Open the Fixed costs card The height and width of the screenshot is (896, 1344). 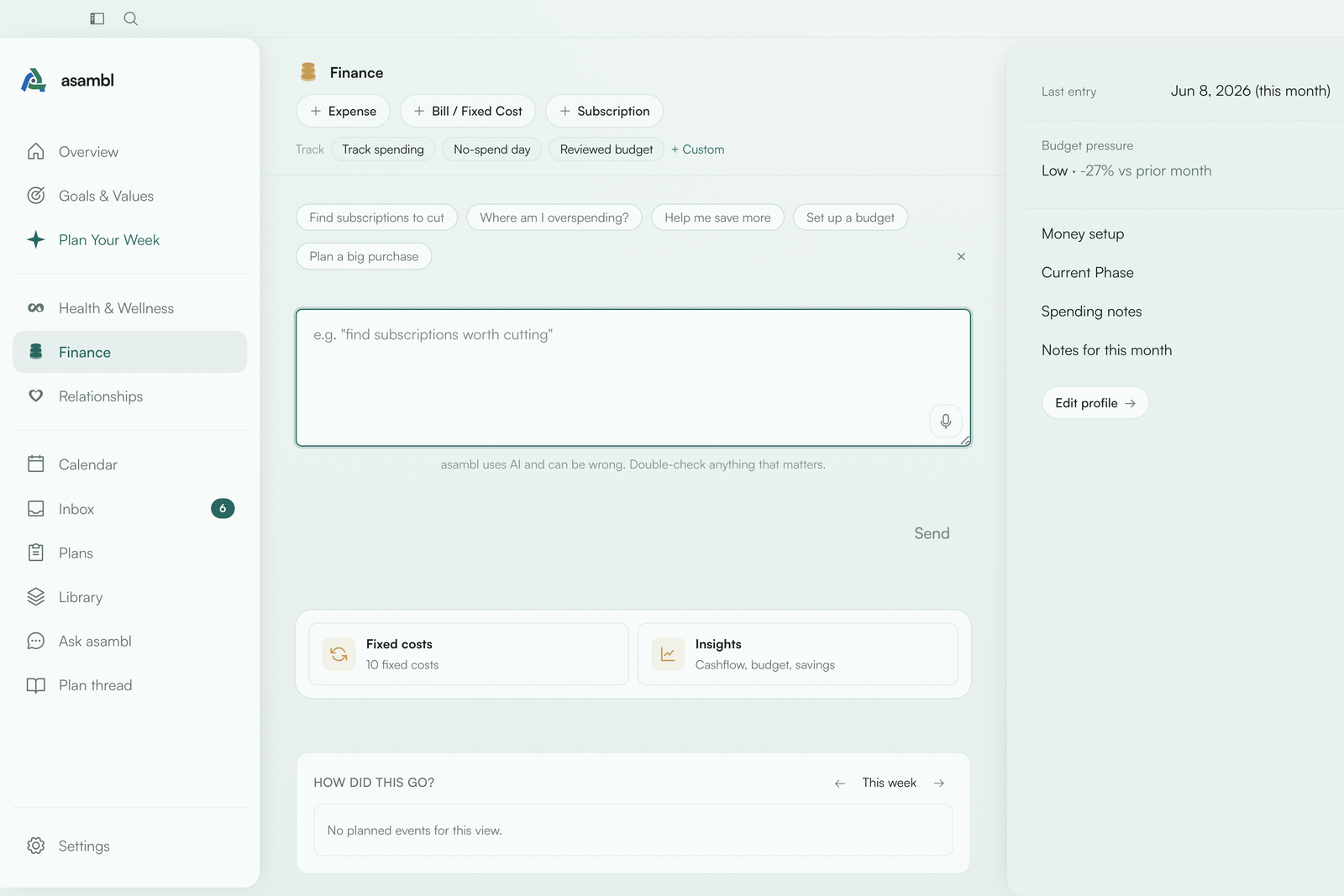pyautogui.click(x=469, y=654)
